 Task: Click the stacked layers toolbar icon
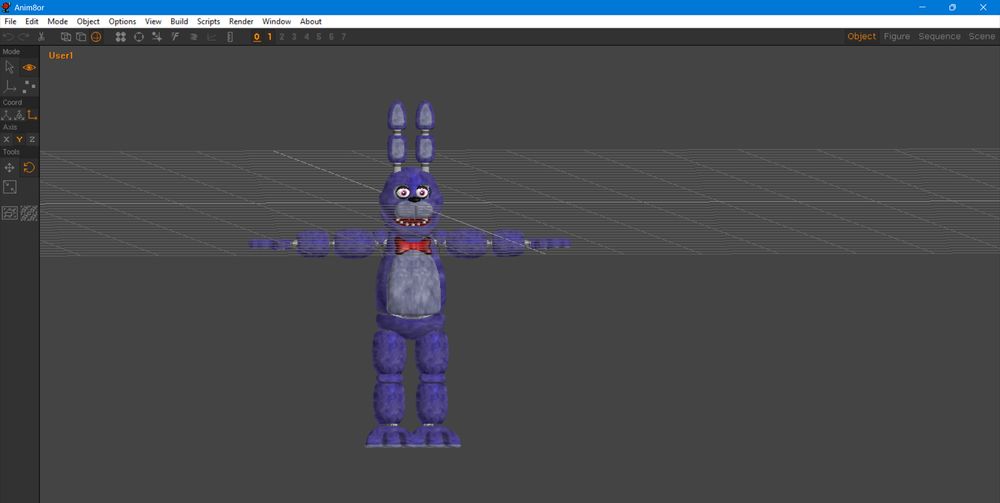pos(193,37)
